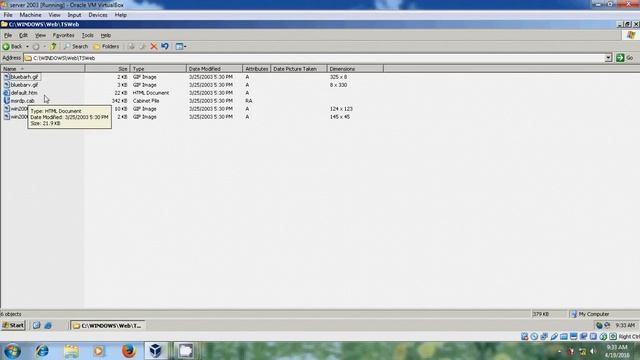Screen dimensions: 640x360
Task: Click the VirtualBox optical disk status icon
Action: tap(534, 336)
